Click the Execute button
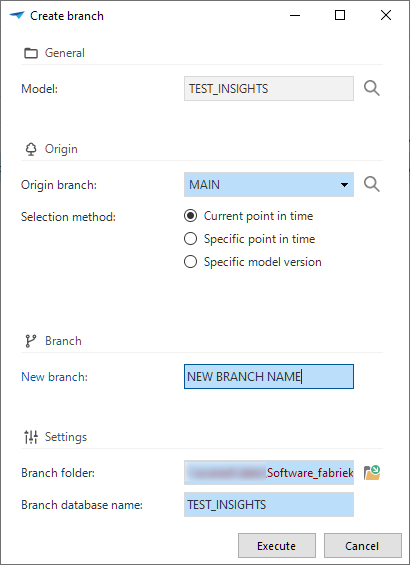The width and height of the screenshot is (410, 565). tap(277, 546)
